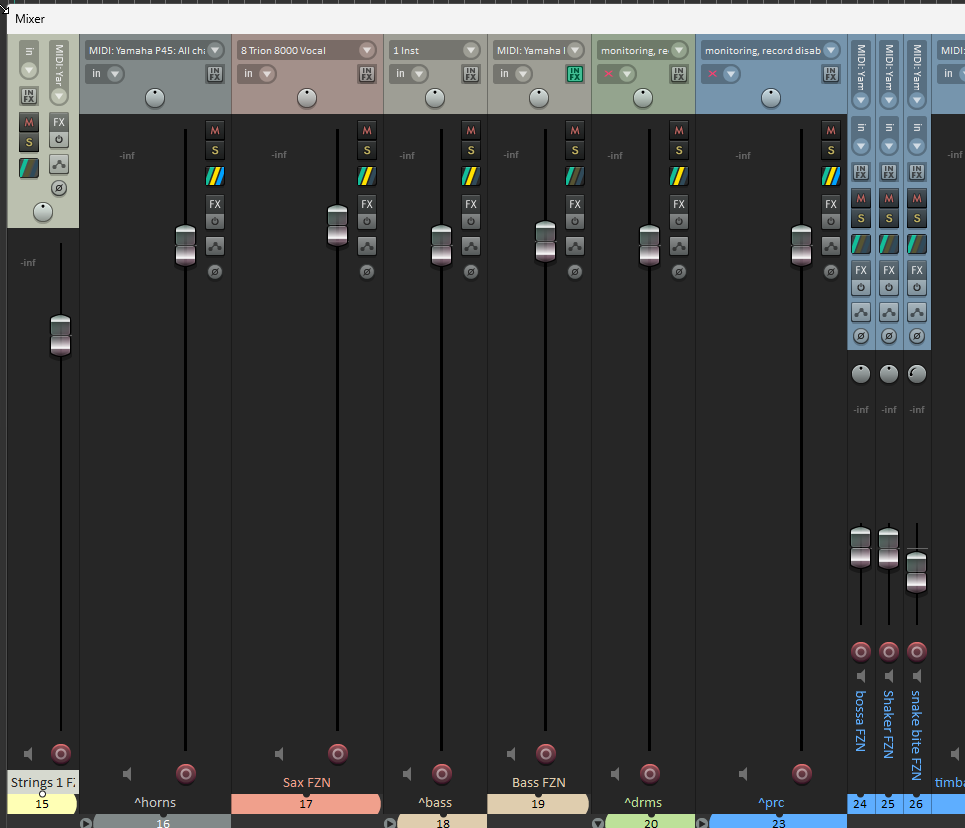Invert phase on Strings 1 FZN track
Screen dimensions: 965x828
click(59, 188)
